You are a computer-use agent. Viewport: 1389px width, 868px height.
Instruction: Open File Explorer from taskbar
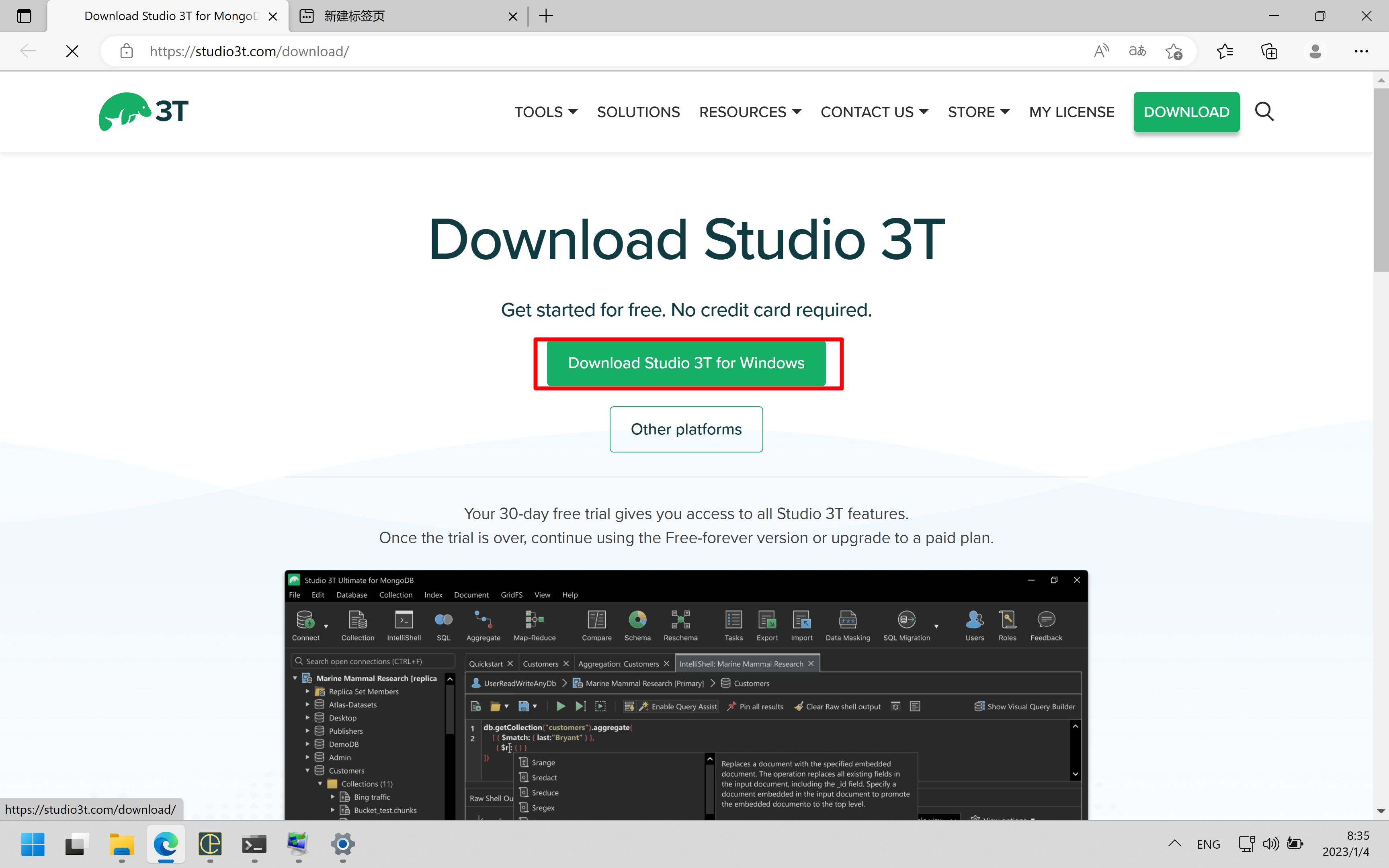point(121,844)
